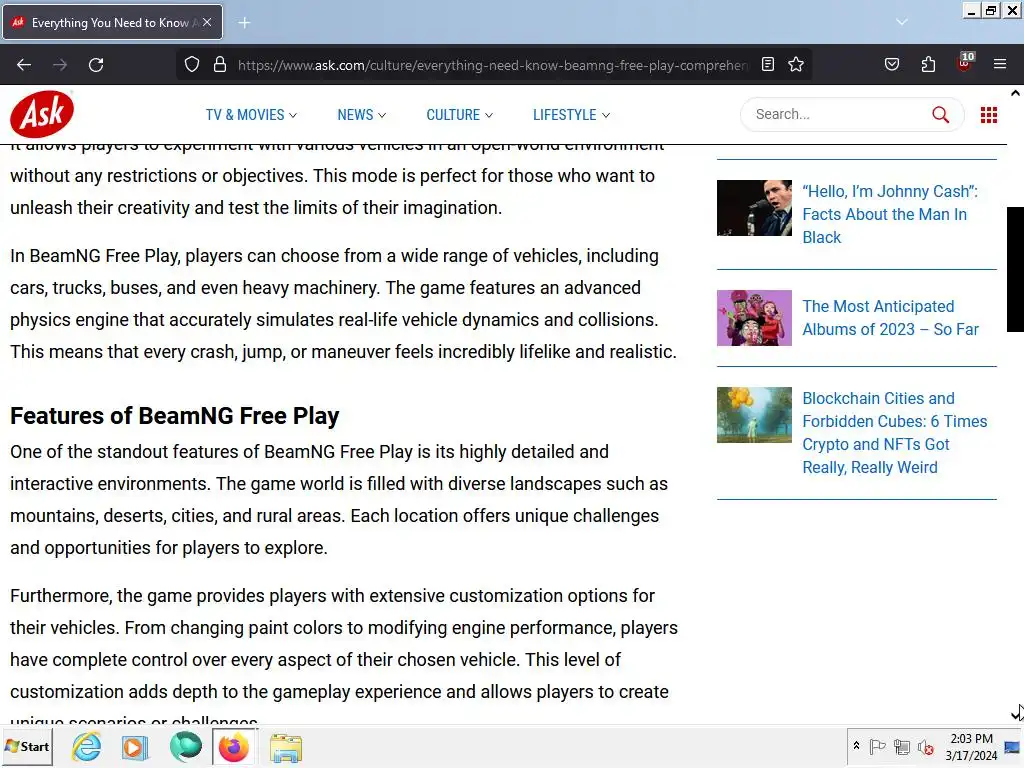Open the Blockchain Cities and Forbidden Cubes link
The width and height of the screenshot is (1024, 768).
(895, 433)
